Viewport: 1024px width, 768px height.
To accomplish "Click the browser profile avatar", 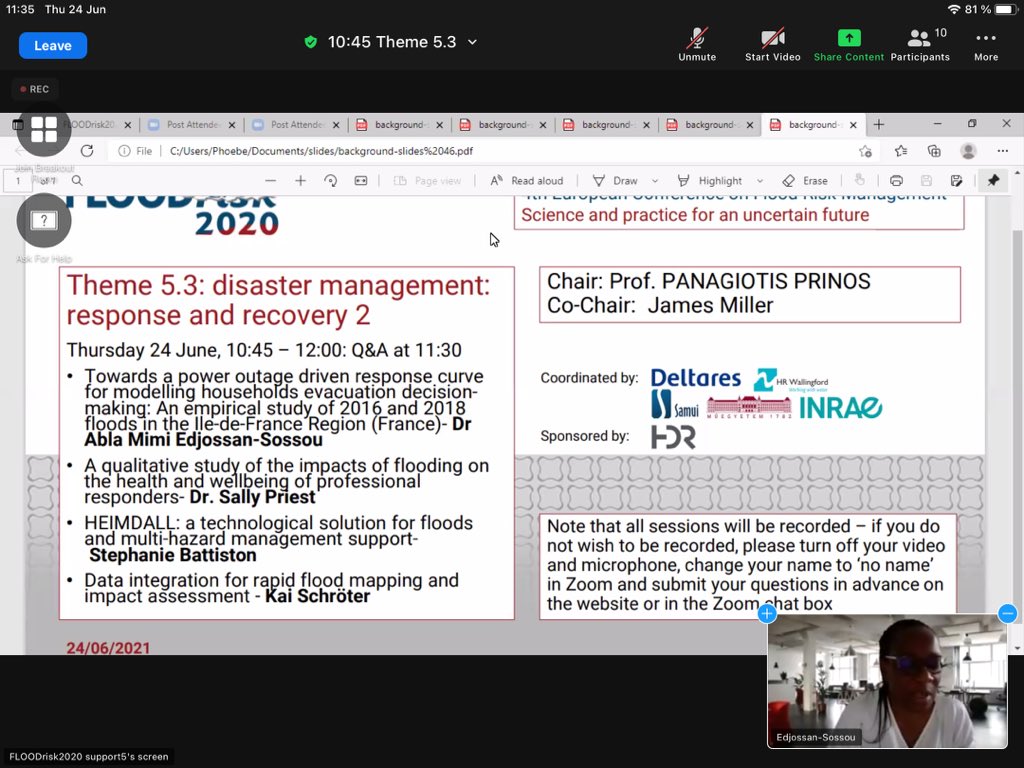I will (x=968, y=151).
